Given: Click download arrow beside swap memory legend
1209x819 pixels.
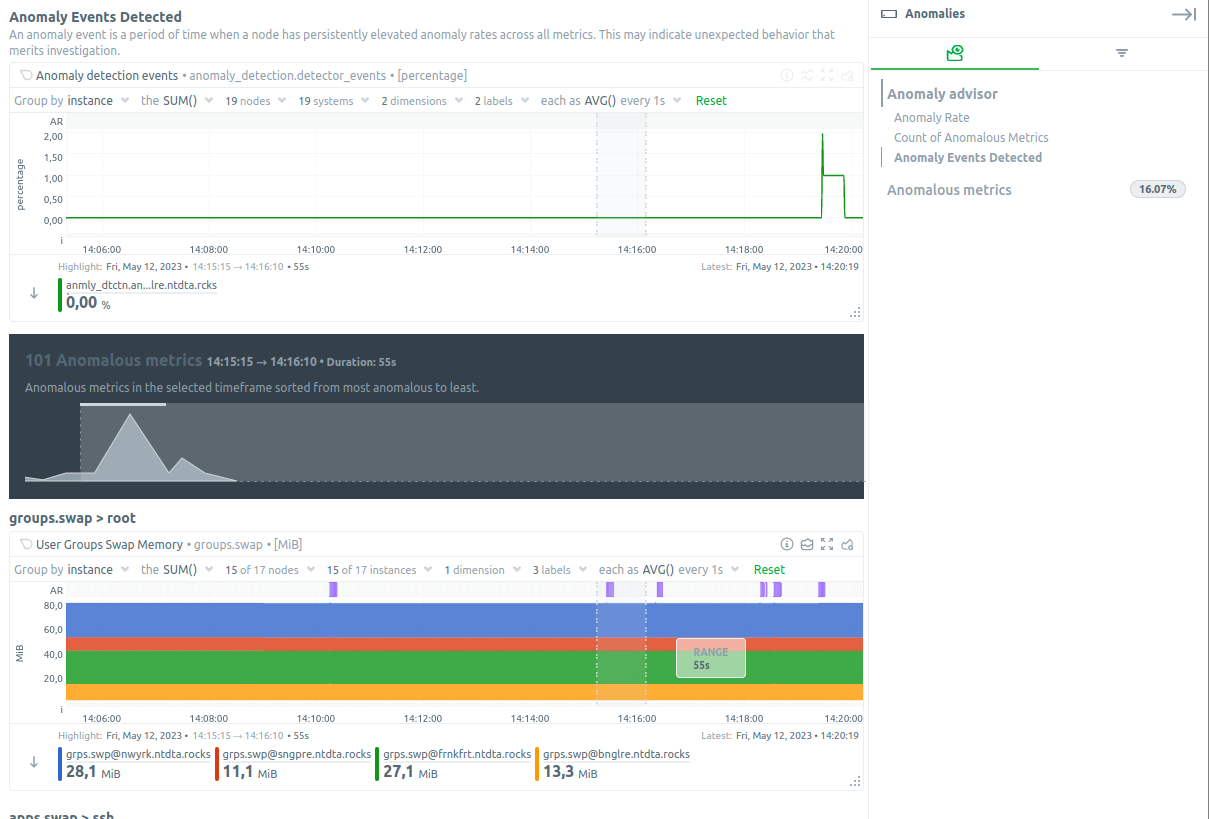Looking at the screenshot, I should [x=33, y=763].
